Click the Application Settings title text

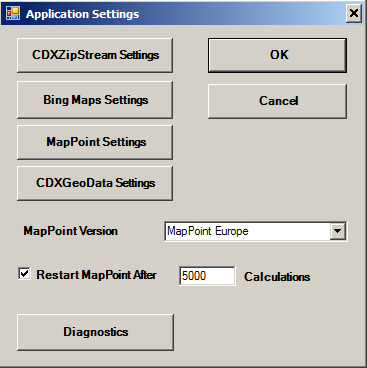tap(83, 14)
